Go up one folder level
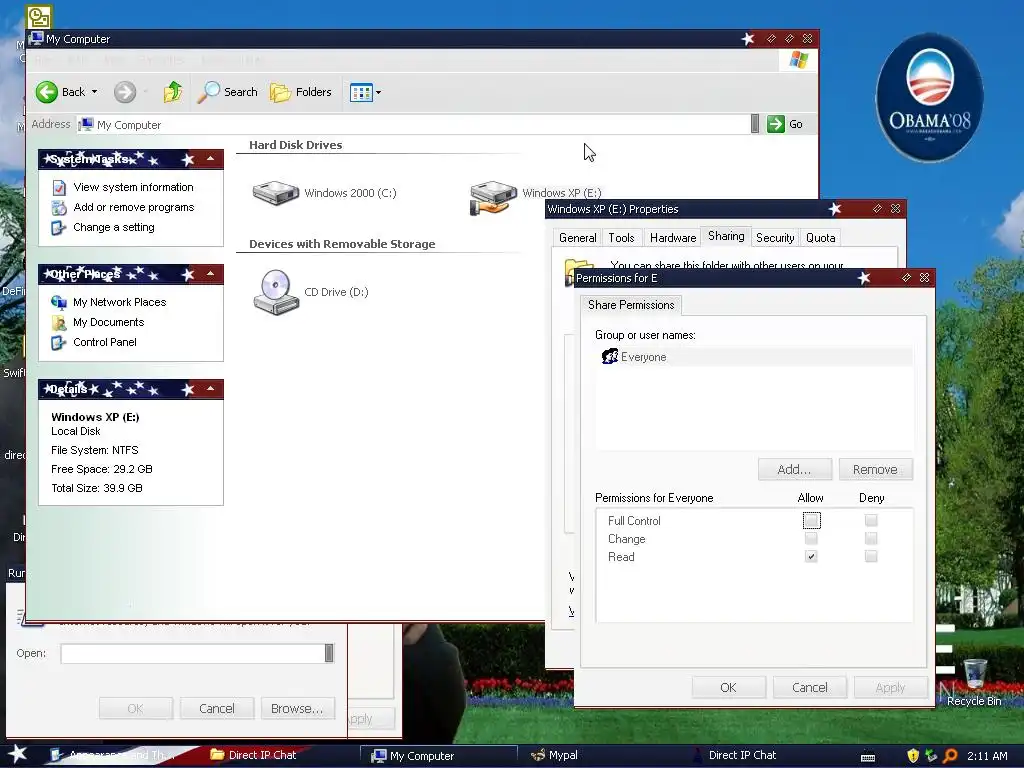The height and width of the screenshot is (768, 1024). [173, 92]
